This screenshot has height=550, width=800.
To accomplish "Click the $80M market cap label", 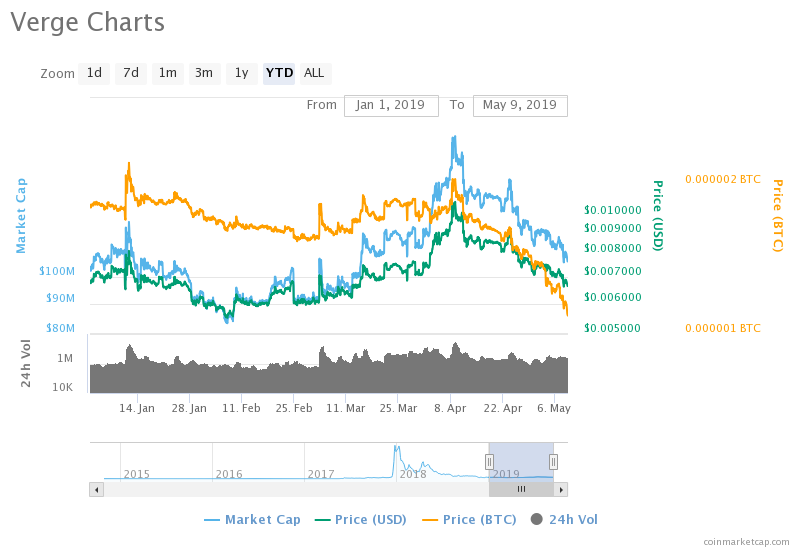I will [x=60, y=328].
